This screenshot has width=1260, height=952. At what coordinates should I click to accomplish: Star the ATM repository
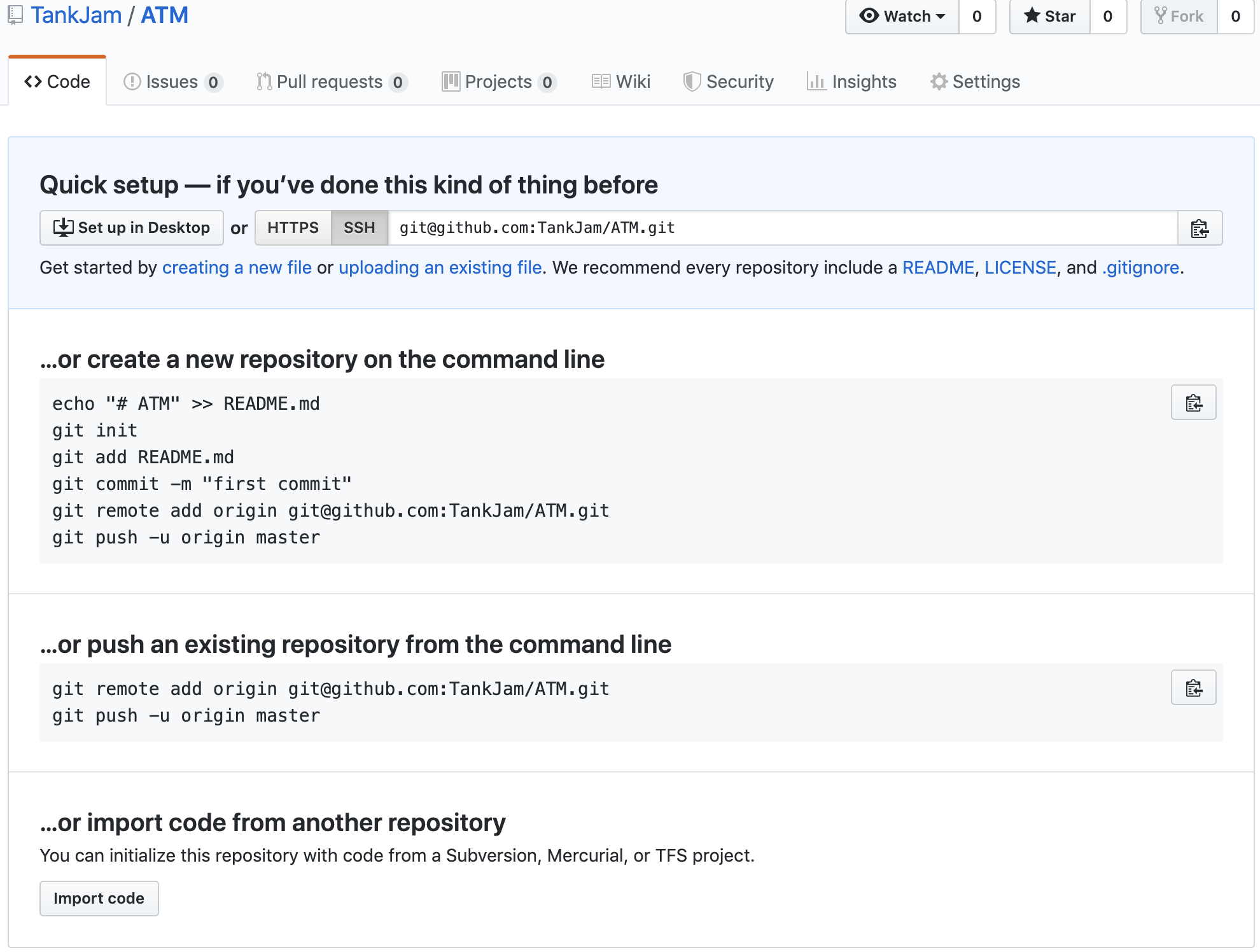[1050, 17]
